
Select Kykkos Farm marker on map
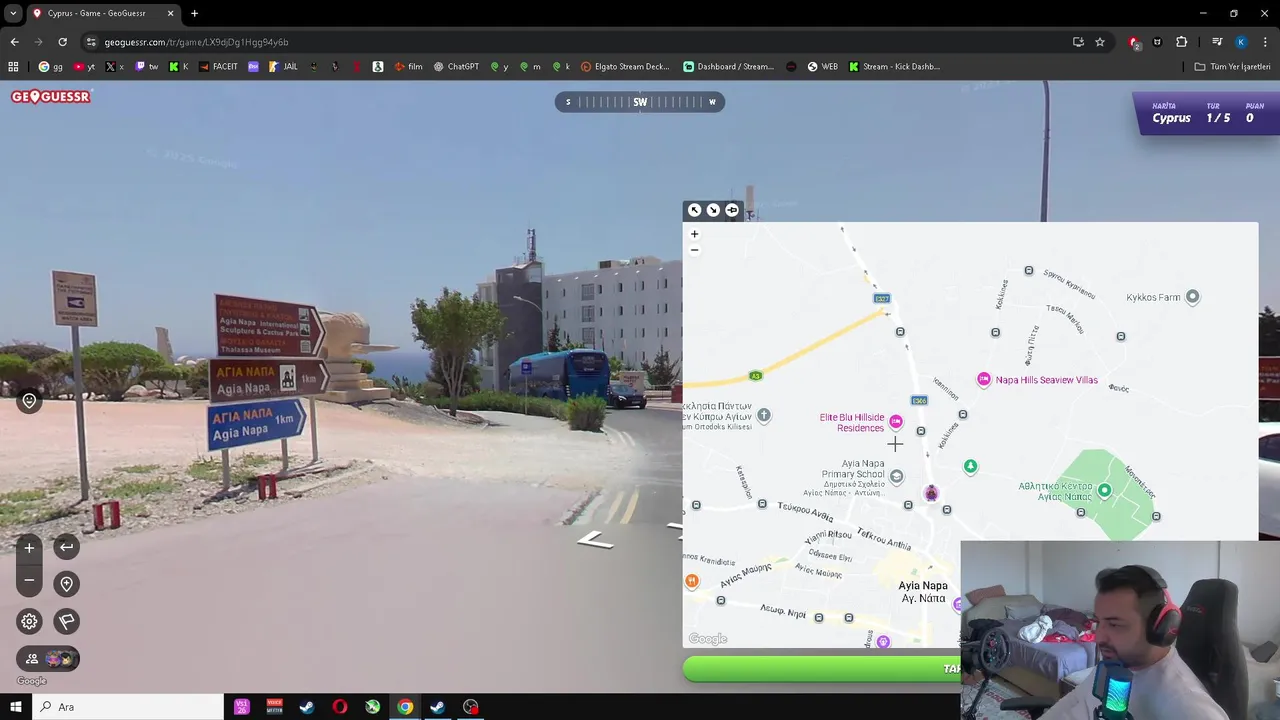tap(1192, 297)
